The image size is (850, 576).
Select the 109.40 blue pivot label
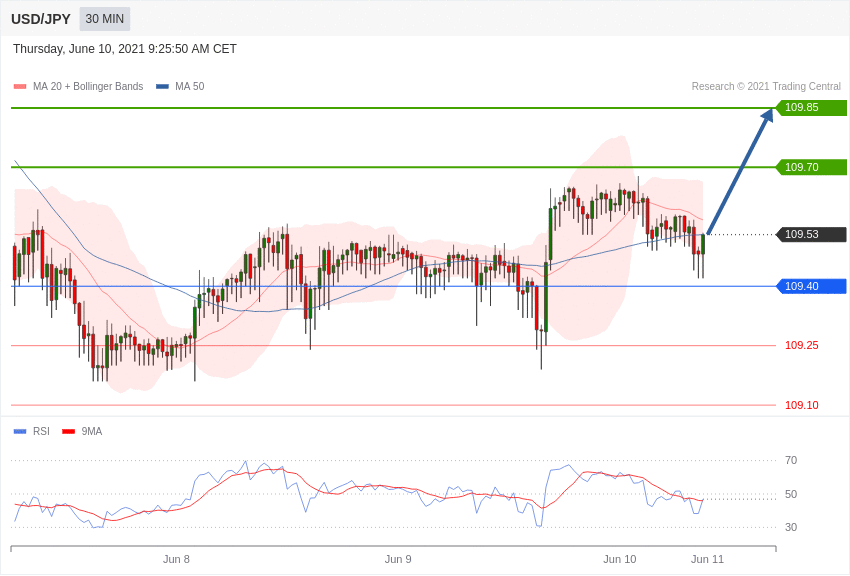812,286
